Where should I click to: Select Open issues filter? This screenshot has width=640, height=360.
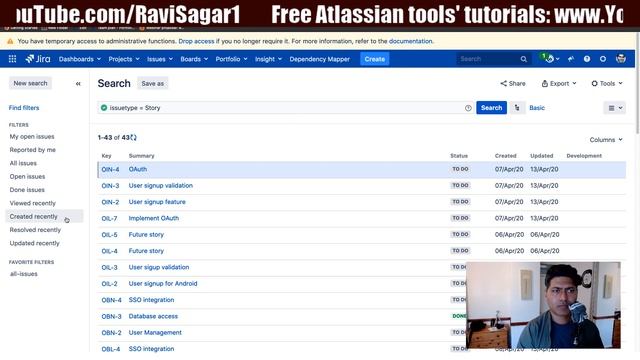pos(27,177)
